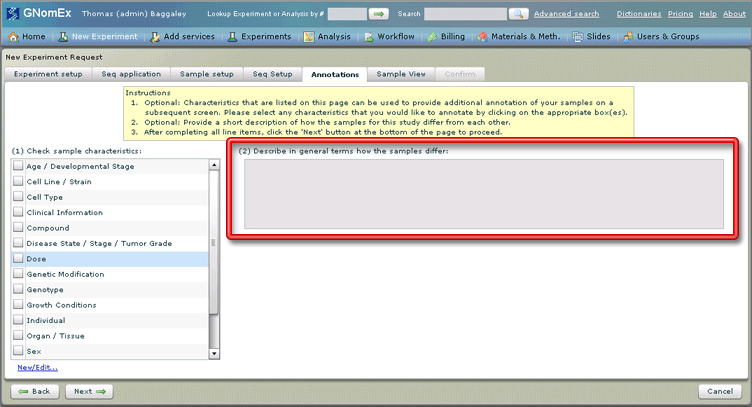
Task: Click the Experiments flask icon
Action: pos(232,36)
